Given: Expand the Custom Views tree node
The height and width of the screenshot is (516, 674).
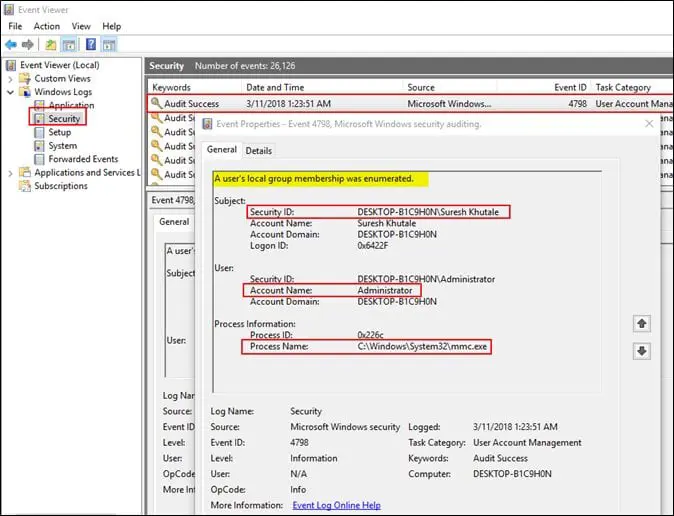Looking at the screenshot, I should point(11,78).
